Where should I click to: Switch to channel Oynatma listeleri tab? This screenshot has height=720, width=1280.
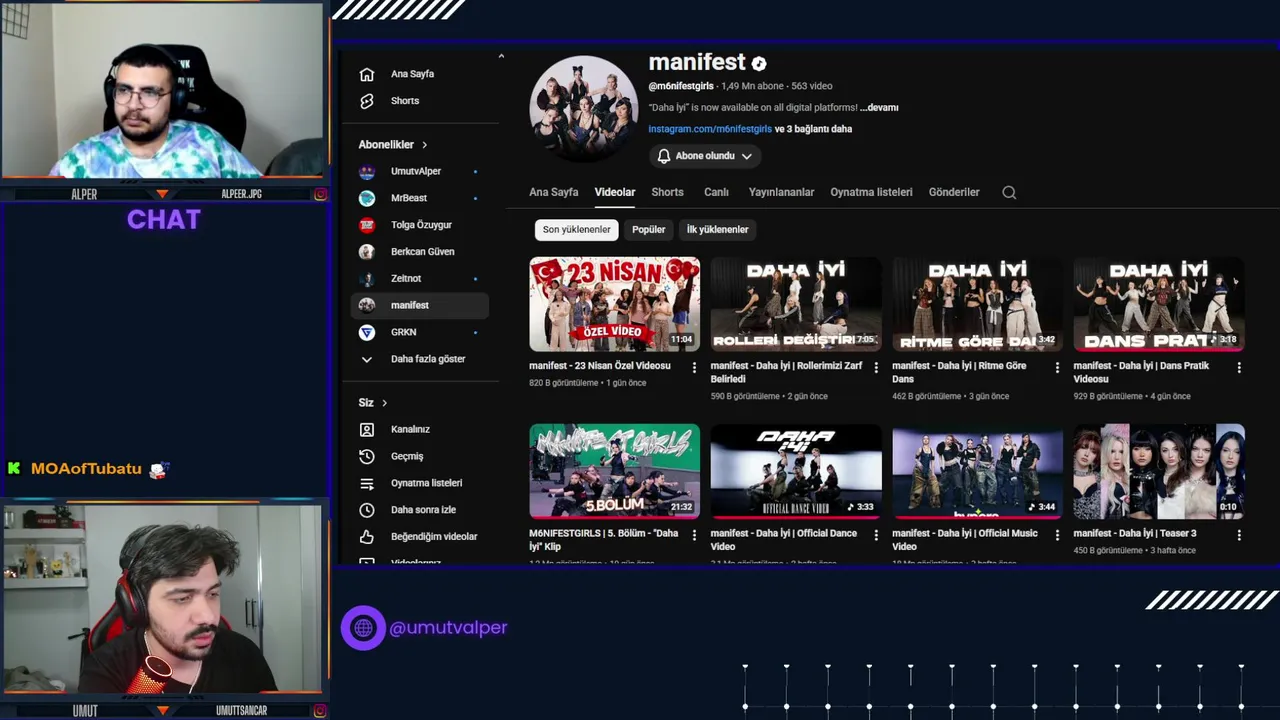pyautogui.click(x=871, y=192)
